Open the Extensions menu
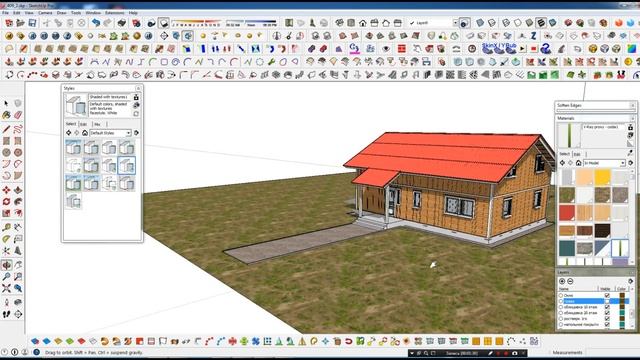 [x=115, y=13]
